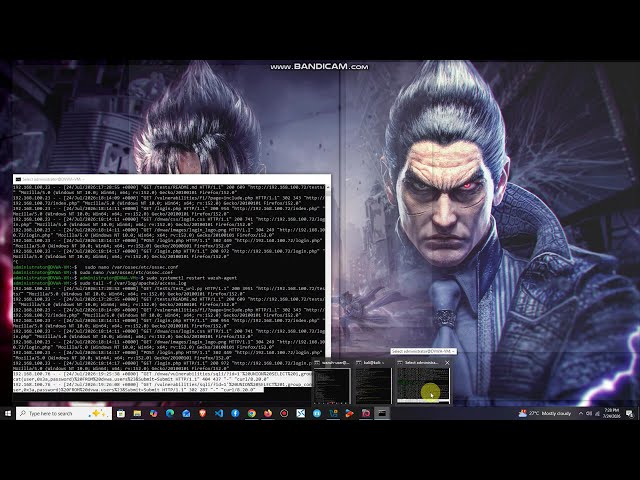Image resolution: width=640 pixels, height=480 pixels.
Task: Close the Select administrator preview with X
Action: 447,362
